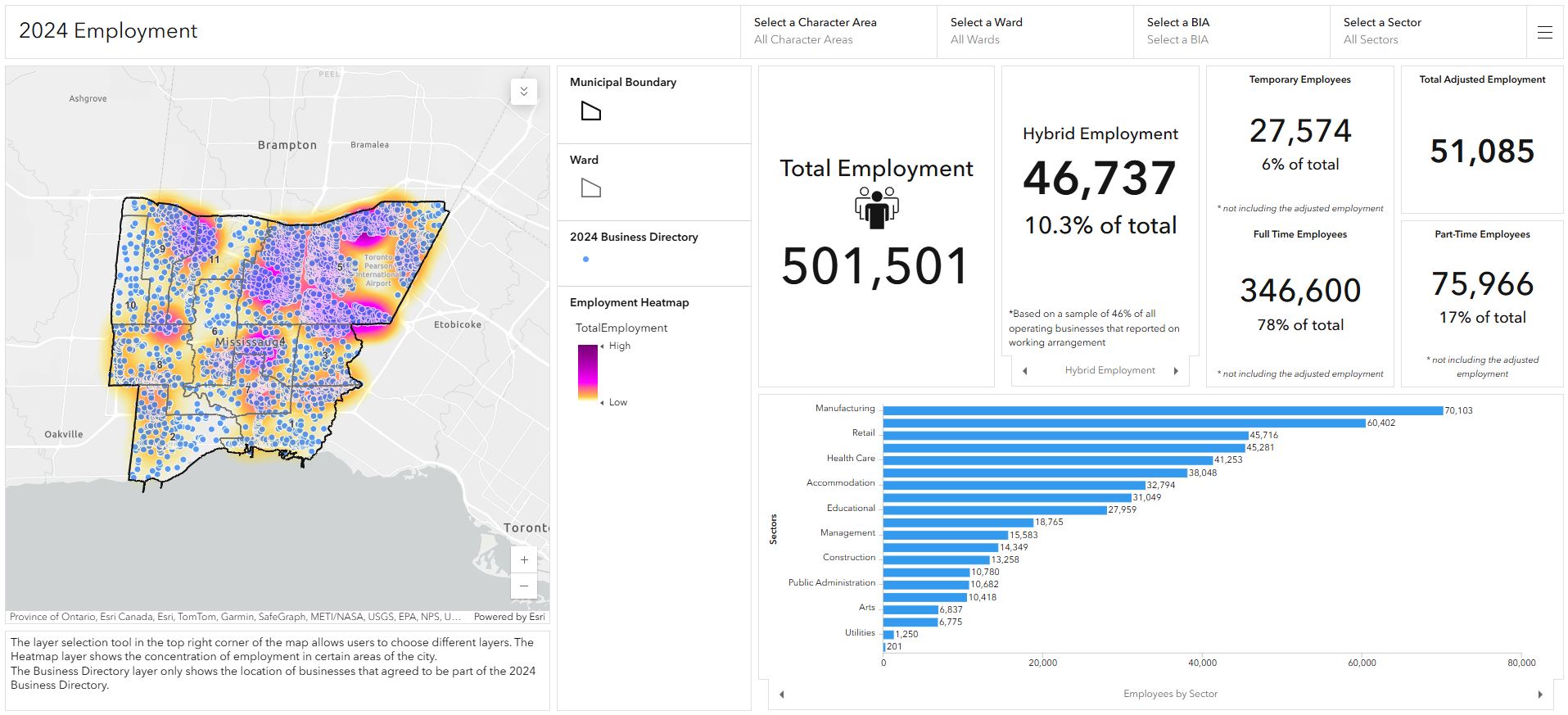The width and height of the screenshot is (1568, 715).
Task: Click the Ward legend polygon symbol
Action: [x=590, y=188]
